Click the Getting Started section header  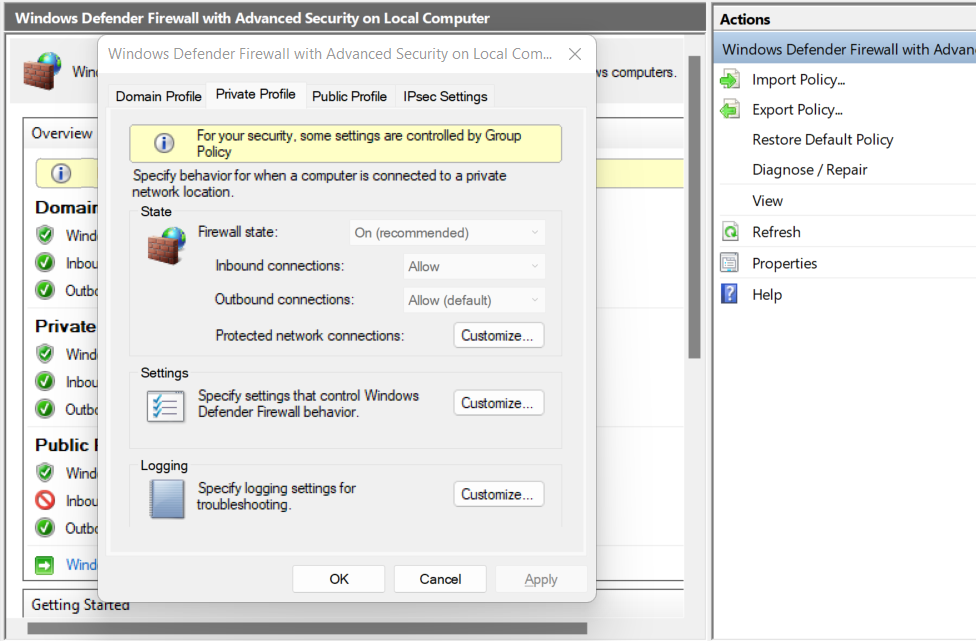pyautogui.click(x=80, y=605)
